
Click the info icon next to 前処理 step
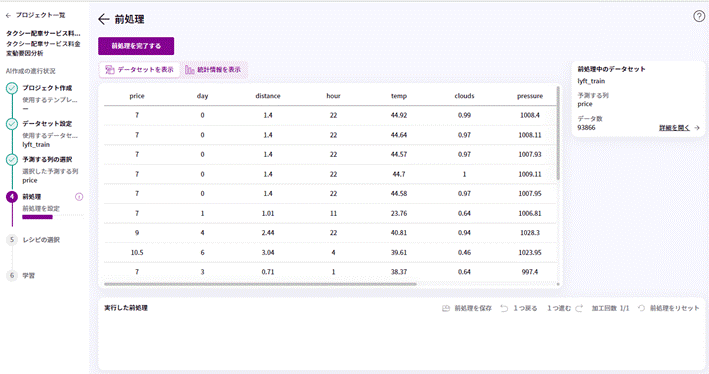[79, 197]
